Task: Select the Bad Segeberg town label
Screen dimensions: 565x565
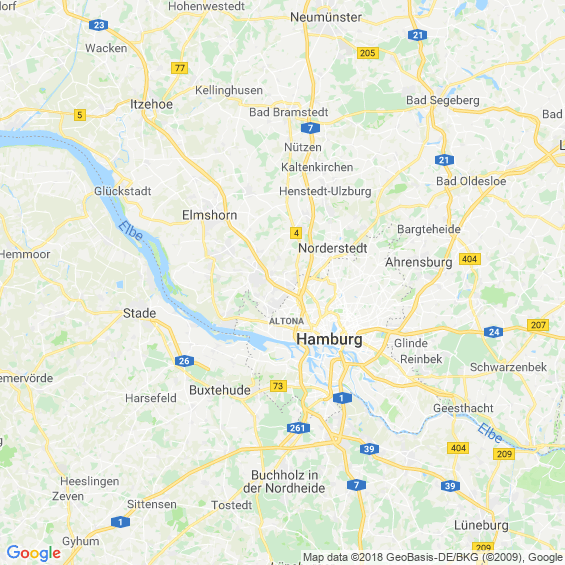Action: pyautogui.click(x=443, y=101)
